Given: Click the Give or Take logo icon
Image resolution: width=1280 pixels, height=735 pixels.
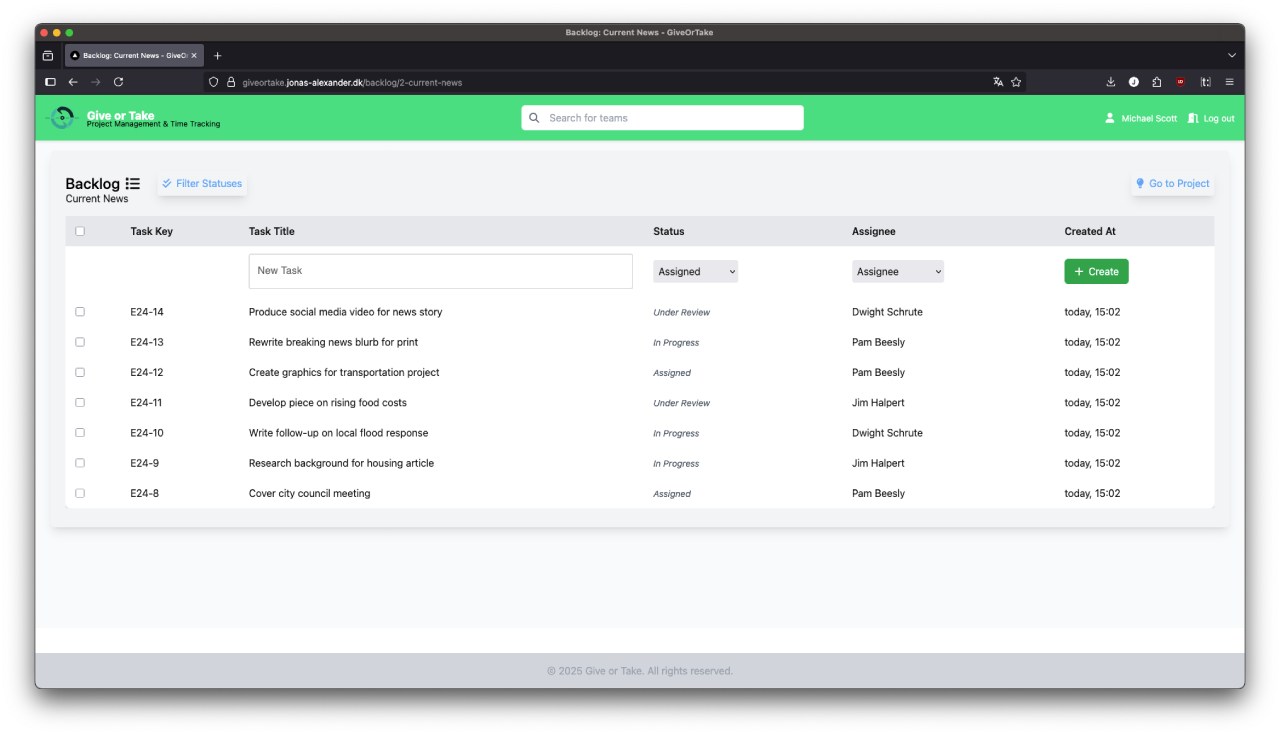Looking at the screenshot, I should coord(63,118).
